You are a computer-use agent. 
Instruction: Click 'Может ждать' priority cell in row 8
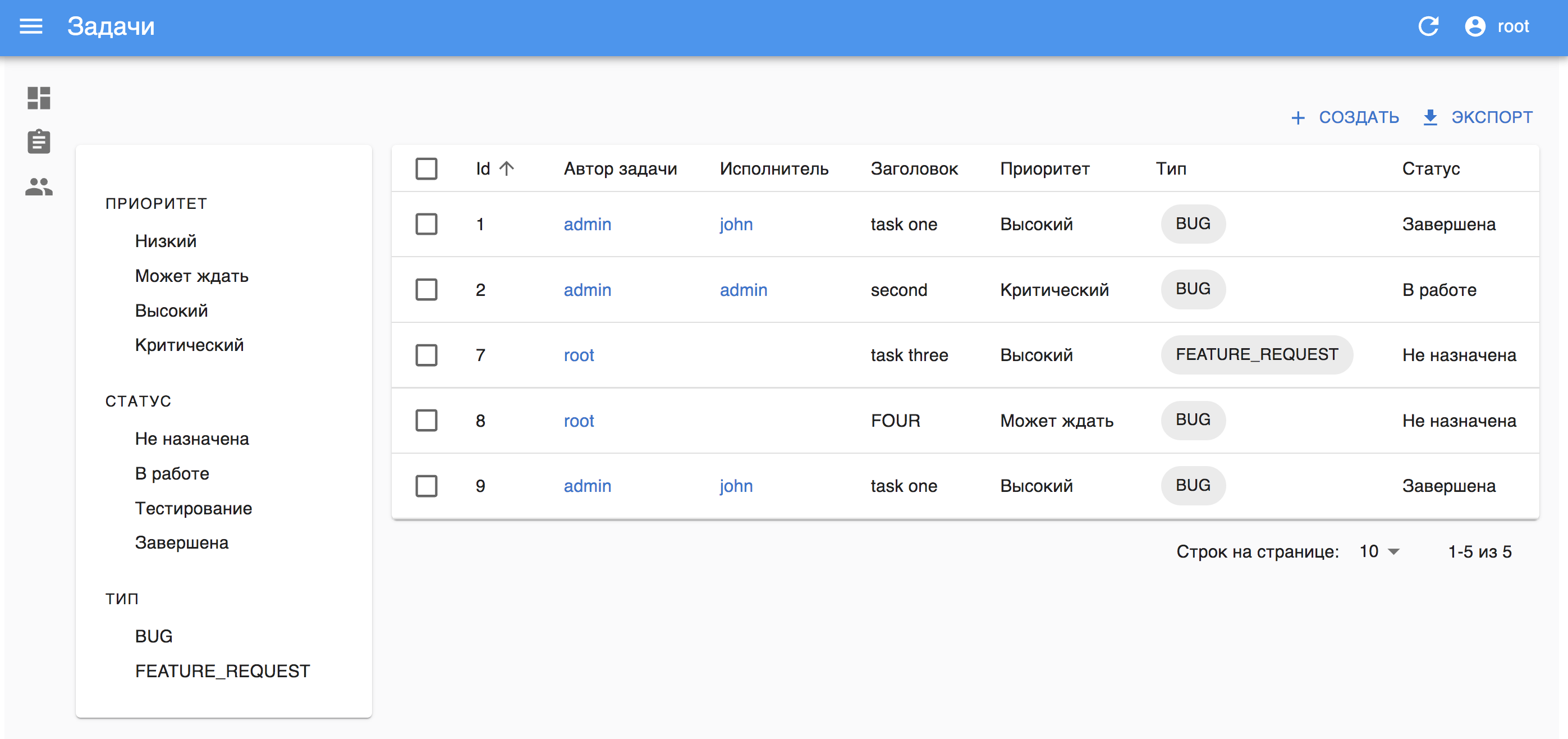pyautogui.click(x=1057, y=421)
